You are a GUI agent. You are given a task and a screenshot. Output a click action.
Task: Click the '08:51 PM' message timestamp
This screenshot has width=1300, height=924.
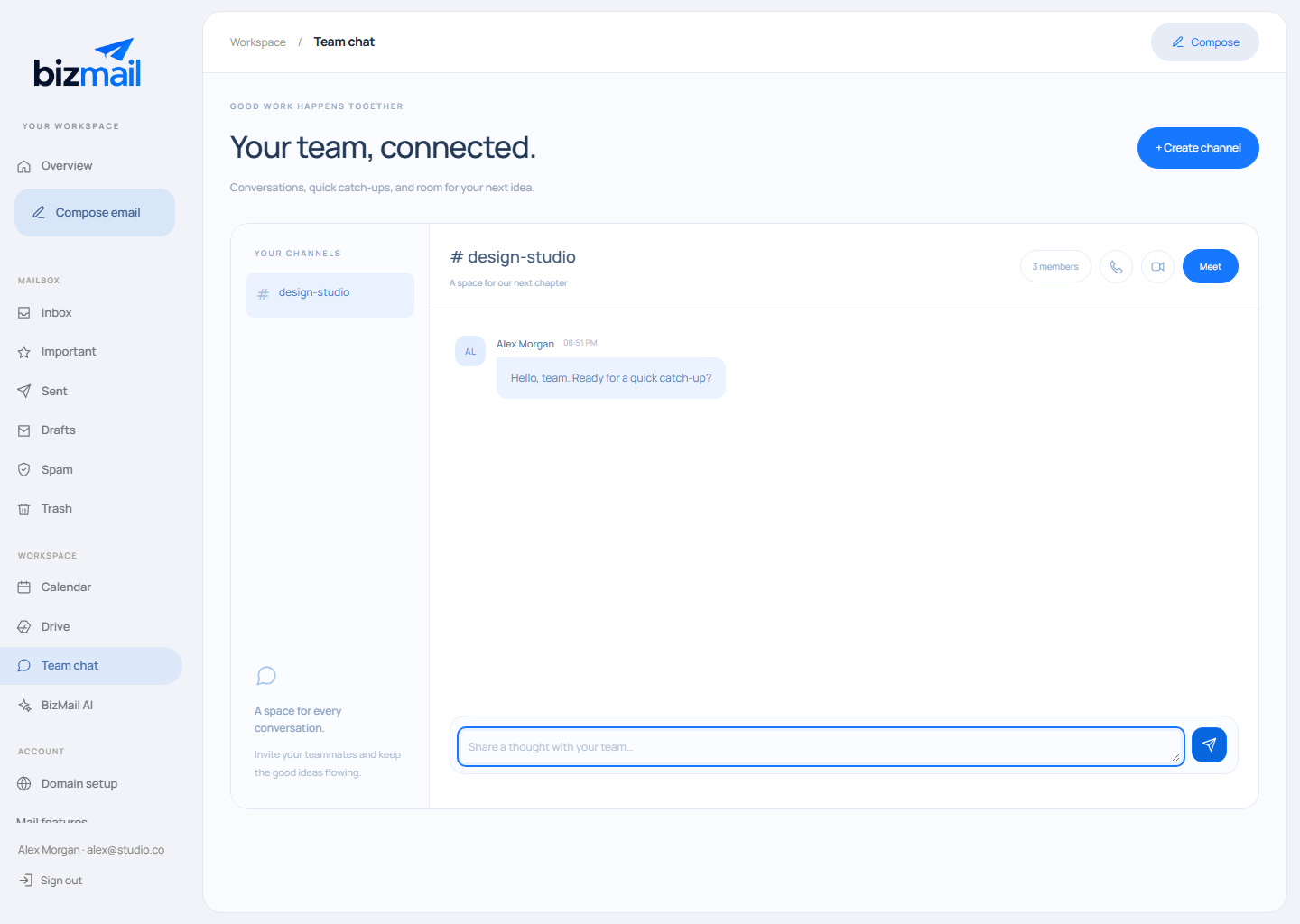click(x=580, y=343)
